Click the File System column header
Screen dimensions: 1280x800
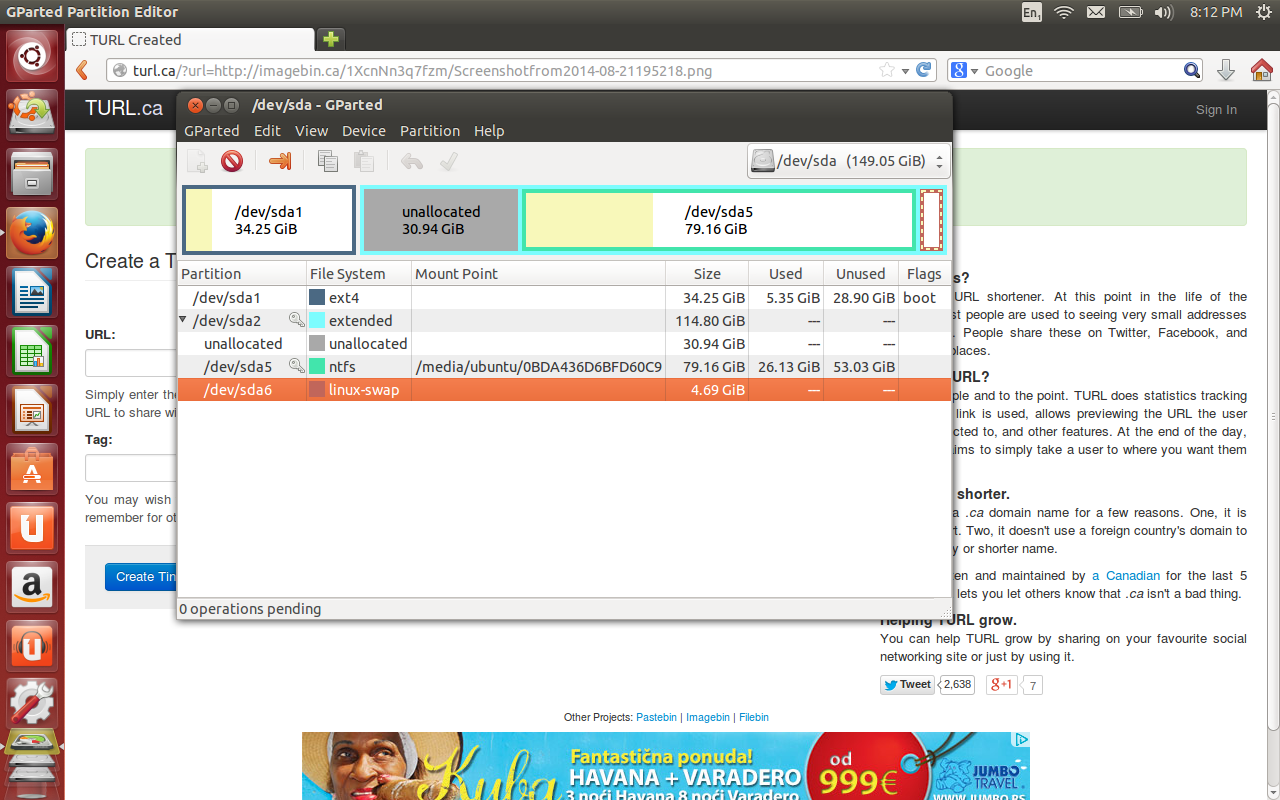(359, 274)
